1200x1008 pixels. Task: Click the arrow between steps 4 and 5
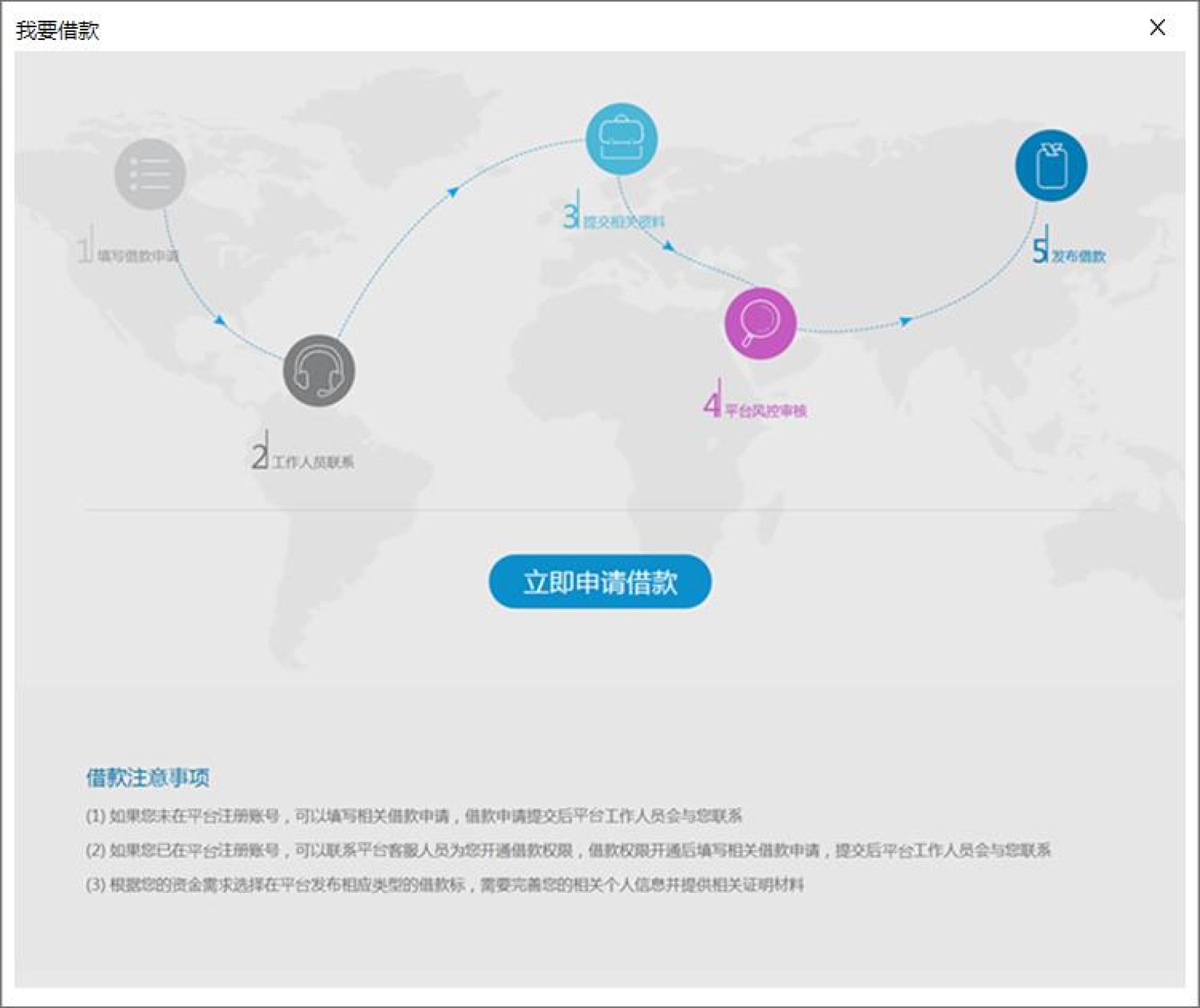tap(906, 321)
